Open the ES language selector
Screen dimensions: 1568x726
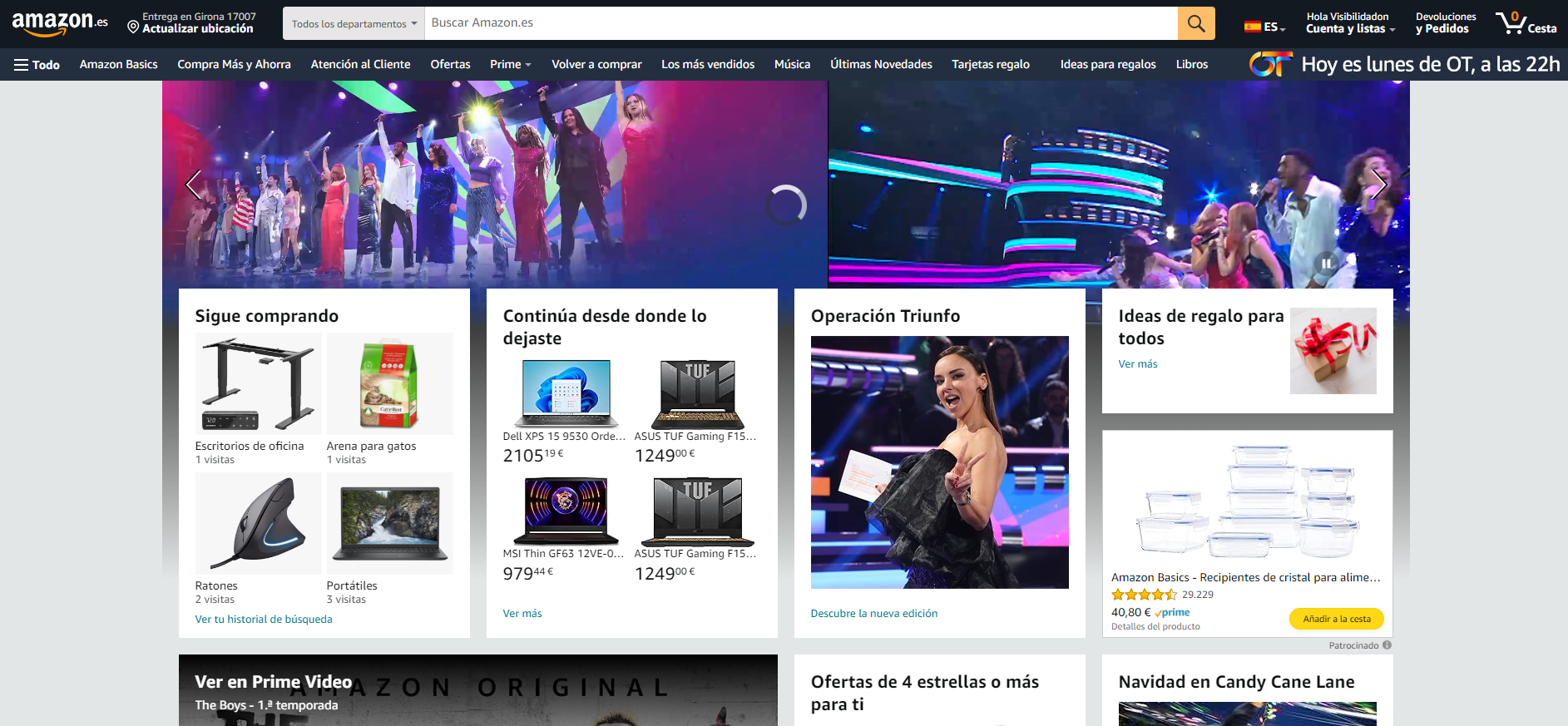1264,27
